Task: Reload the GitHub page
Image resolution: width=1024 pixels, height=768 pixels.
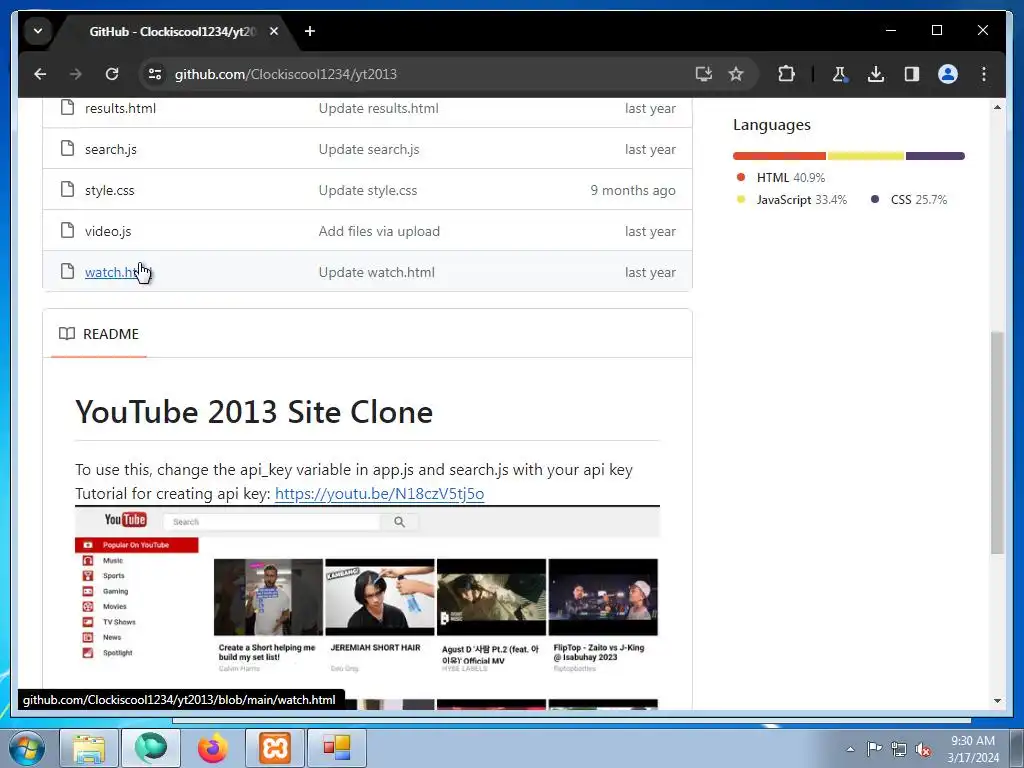Action: [112, 74]
